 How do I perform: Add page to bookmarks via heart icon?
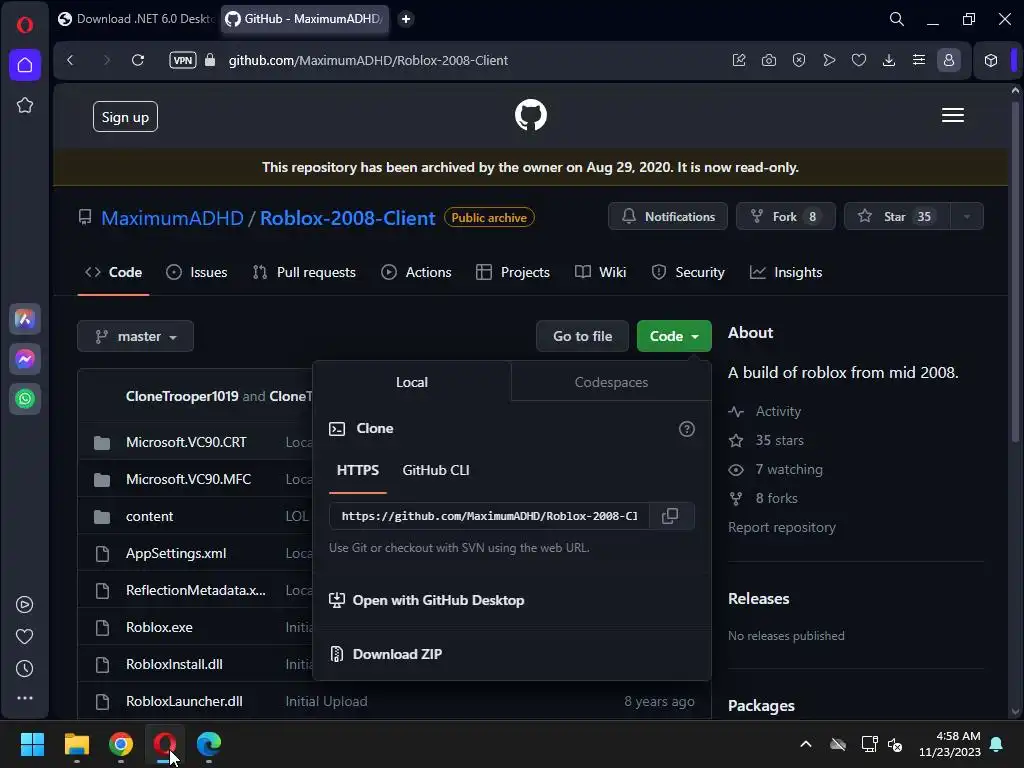[859, 60]
